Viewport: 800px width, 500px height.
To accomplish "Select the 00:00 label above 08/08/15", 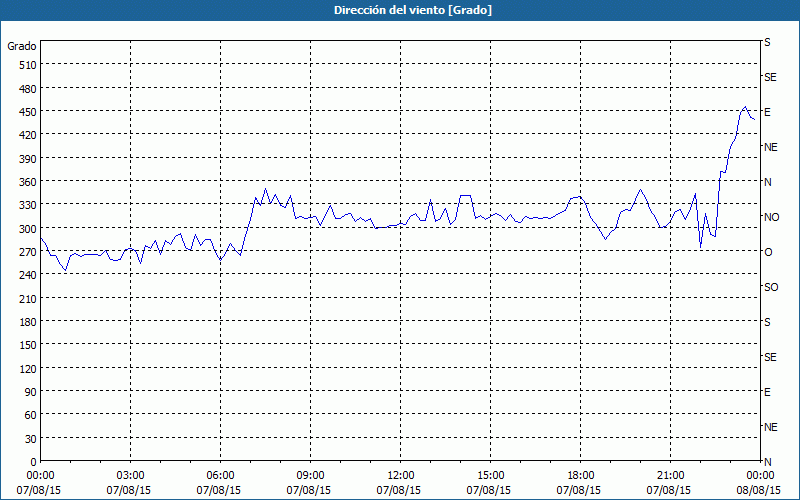I will coord(760,476).
